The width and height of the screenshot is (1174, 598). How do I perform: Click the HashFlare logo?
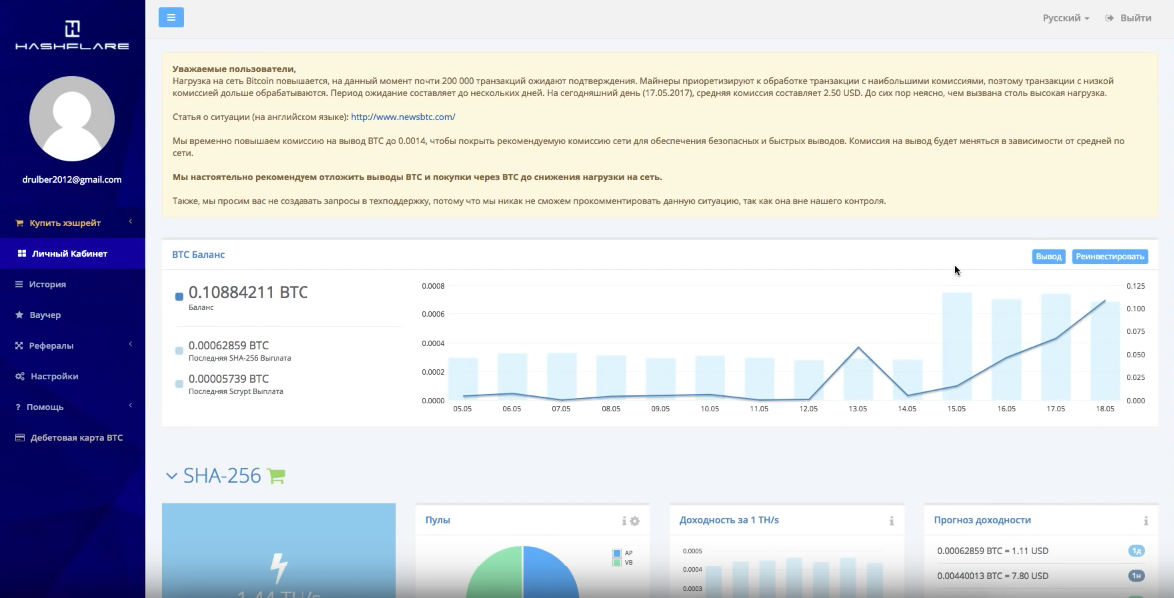(x=72, y=35)
